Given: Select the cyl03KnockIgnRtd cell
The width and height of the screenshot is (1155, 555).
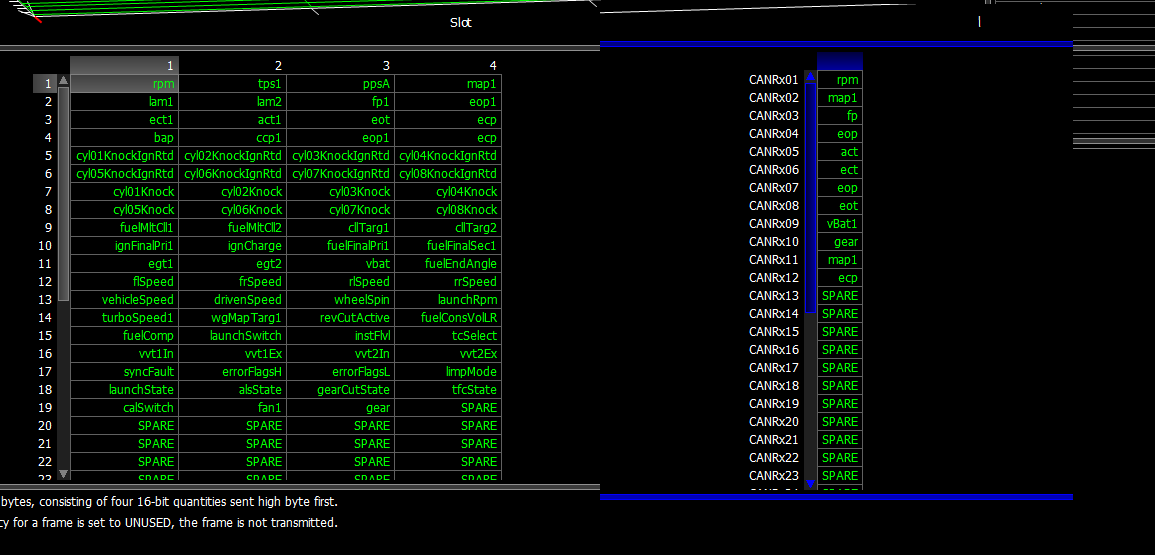Looking at the screenshot, I should click(x=340, y=156).
